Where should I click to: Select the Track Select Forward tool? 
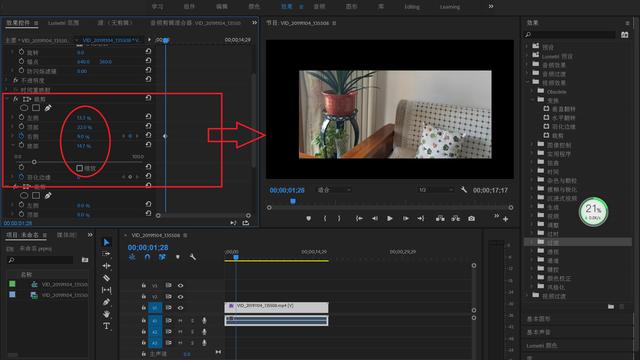coord(107,254)
